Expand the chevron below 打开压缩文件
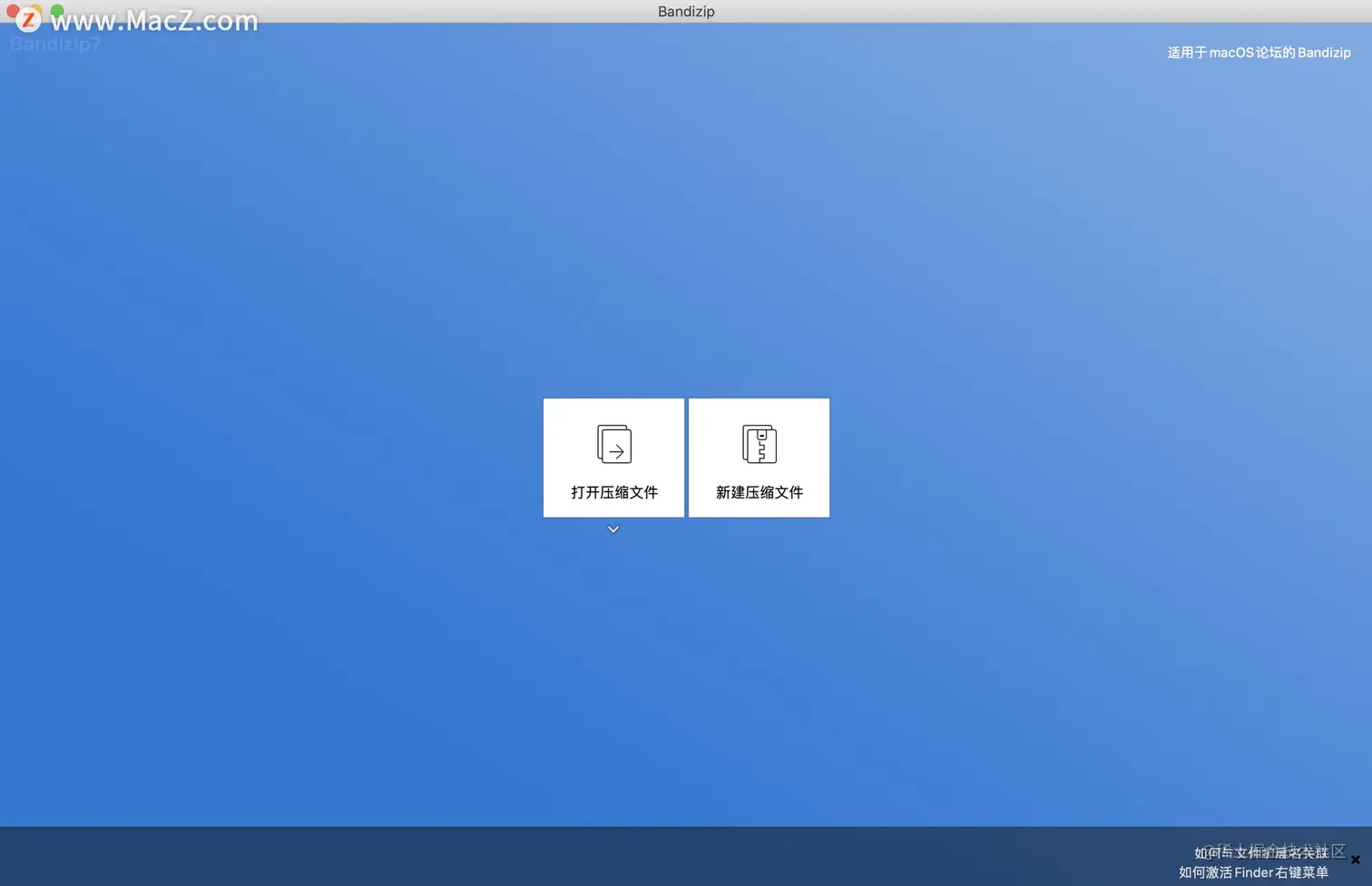This screenshot has height=886, width=1372. click(x=613, y=529)
